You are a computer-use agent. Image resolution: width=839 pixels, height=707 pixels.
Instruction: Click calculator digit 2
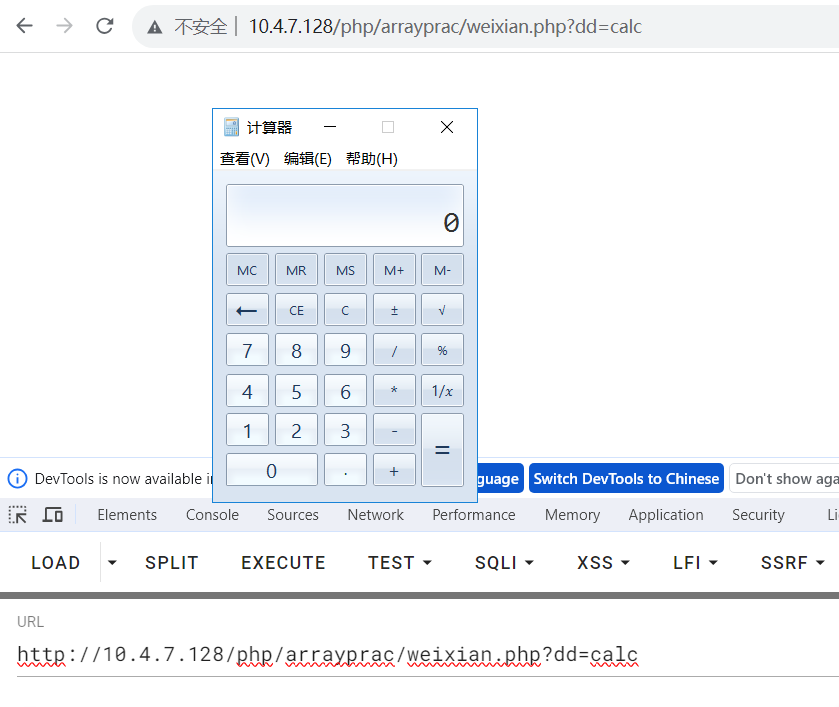(296, 430)
